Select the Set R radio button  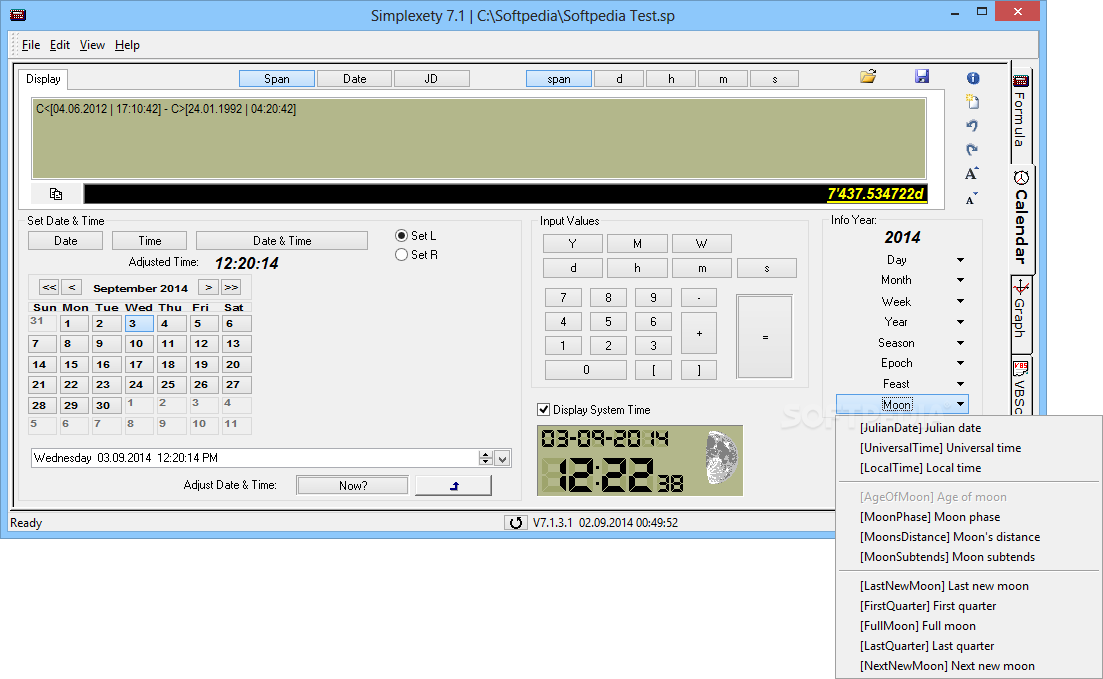pyautogui.click(x=402, y=255)
